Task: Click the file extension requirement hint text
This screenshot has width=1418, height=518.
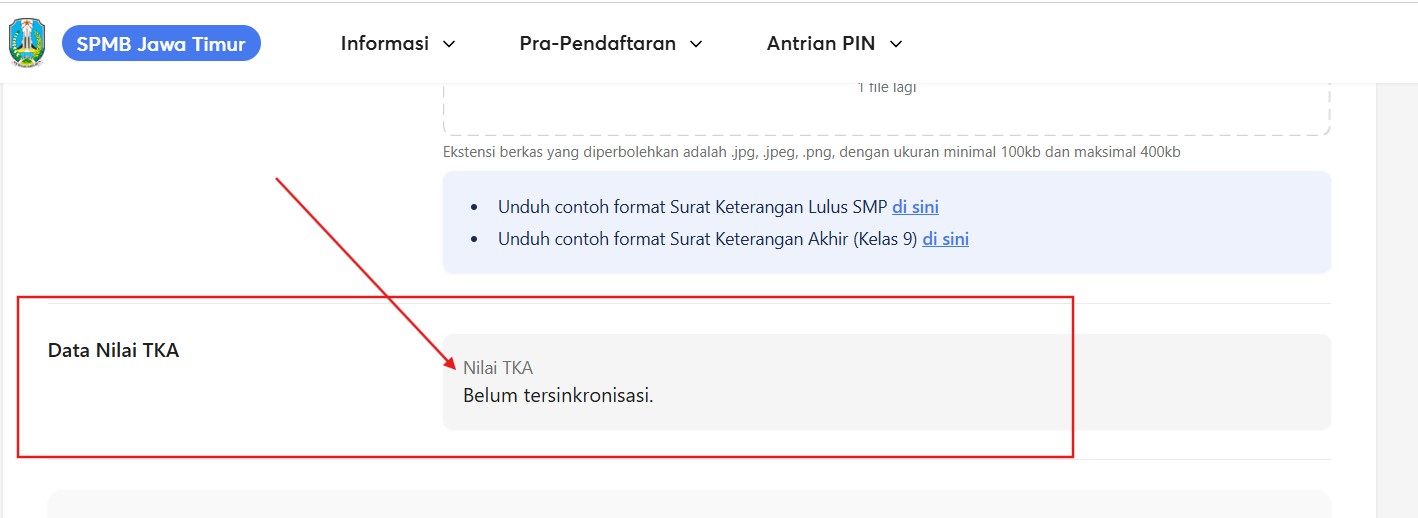Action: [812, 152]
